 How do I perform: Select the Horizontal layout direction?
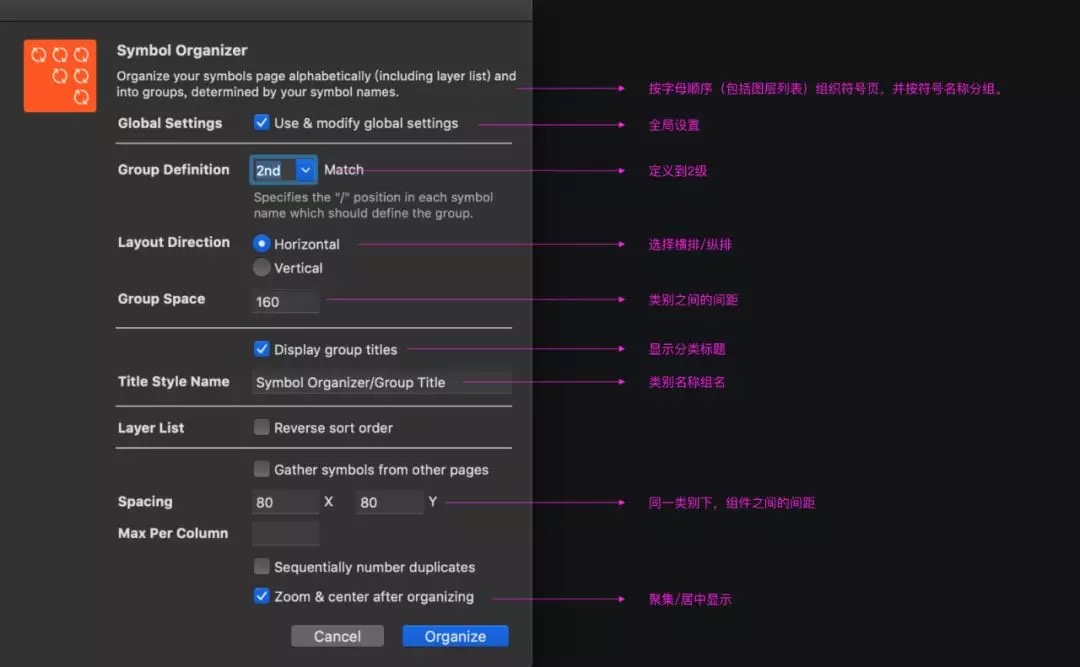262,243
